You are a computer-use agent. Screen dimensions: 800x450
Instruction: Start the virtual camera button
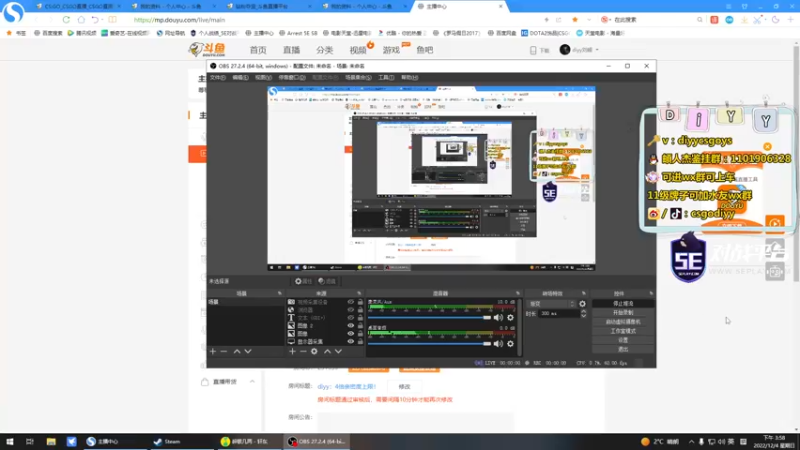pyautogui.click(x=623, y=322)
